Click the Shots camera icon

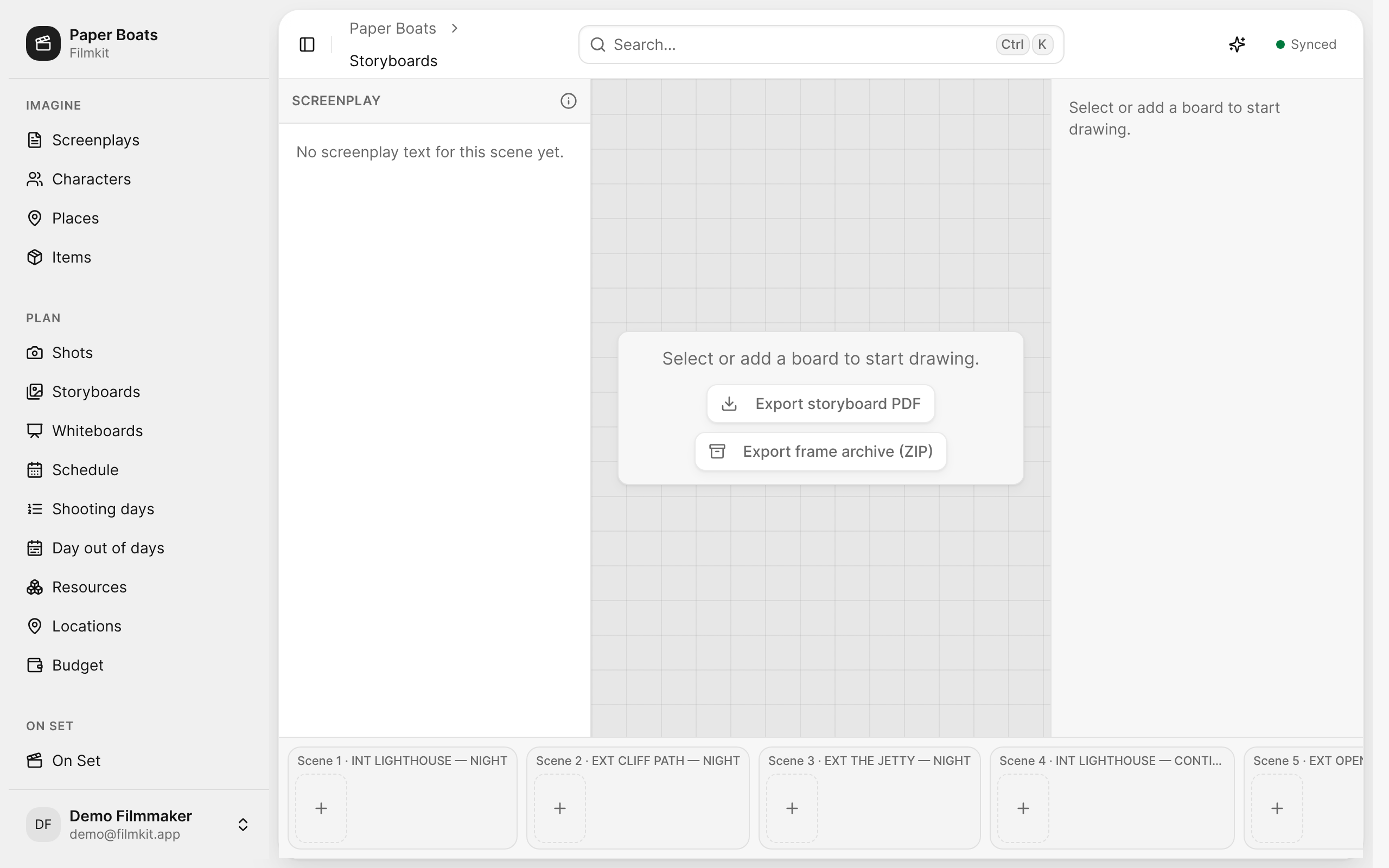coord(34,353)
